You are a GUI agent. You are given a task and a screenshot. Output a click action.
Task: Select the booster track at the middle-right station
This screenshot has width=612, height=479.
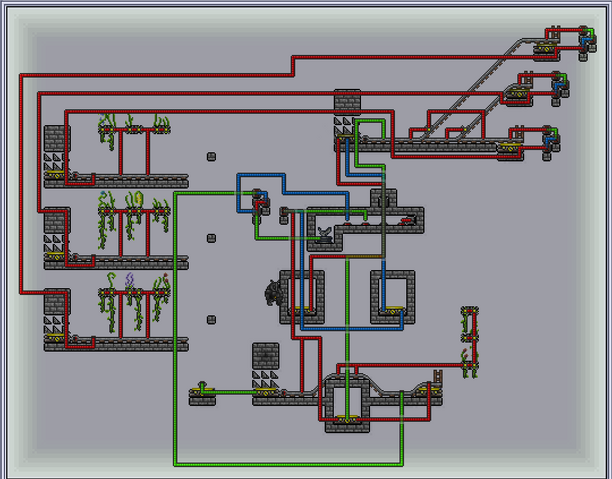tap(518, 94)
